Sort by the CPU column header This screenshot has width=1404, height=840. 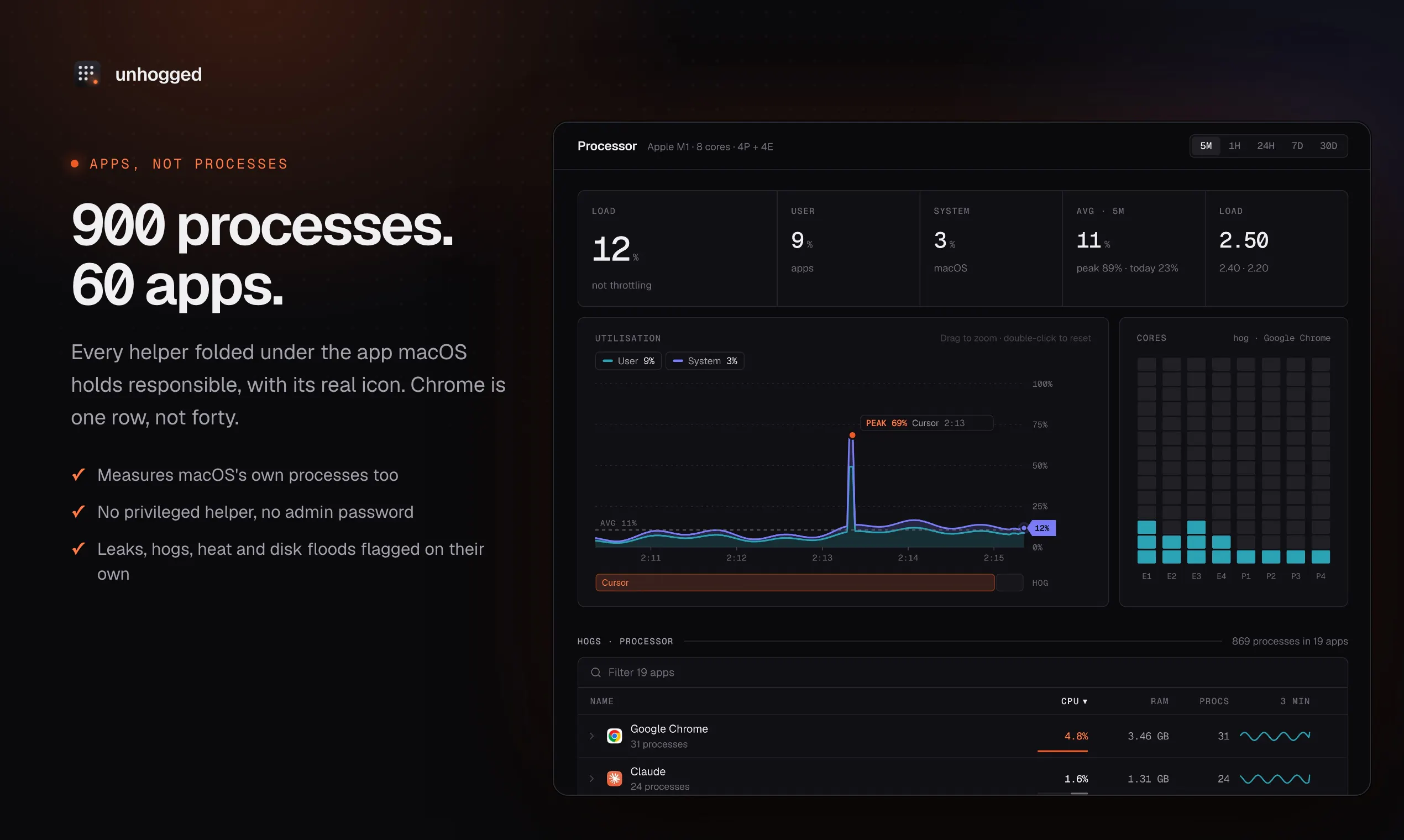pyautogui.click(x=1074, y=701)
